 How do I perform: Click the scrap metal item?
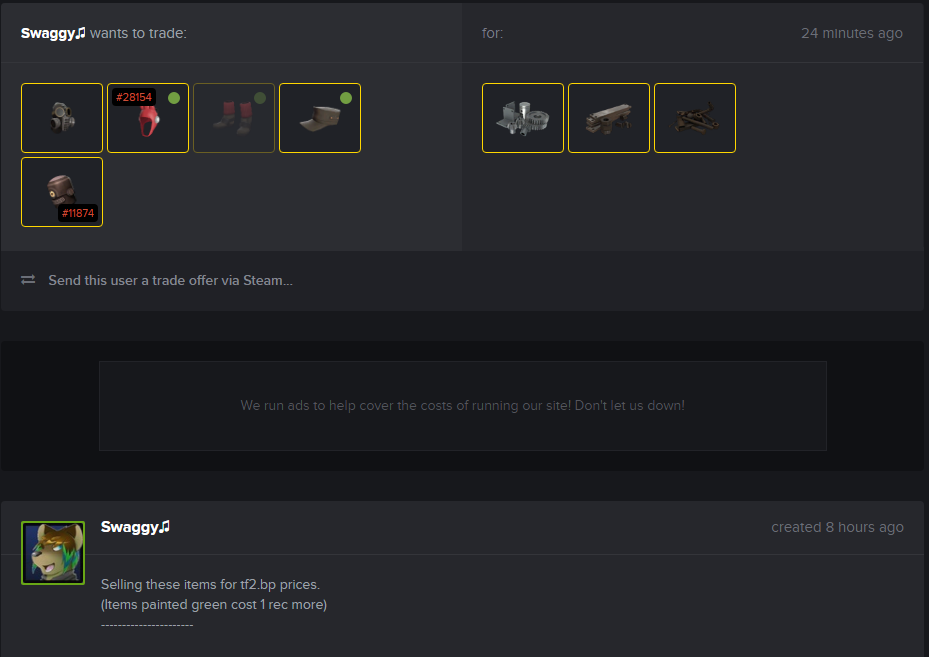pyautogui.click(x=695, y=118)
